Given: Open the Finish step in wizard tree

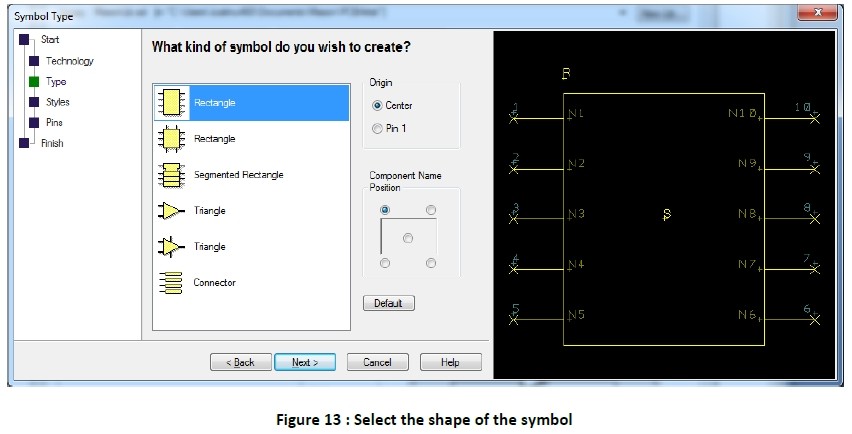Looking at the screenshot, I should pos(52,143).
